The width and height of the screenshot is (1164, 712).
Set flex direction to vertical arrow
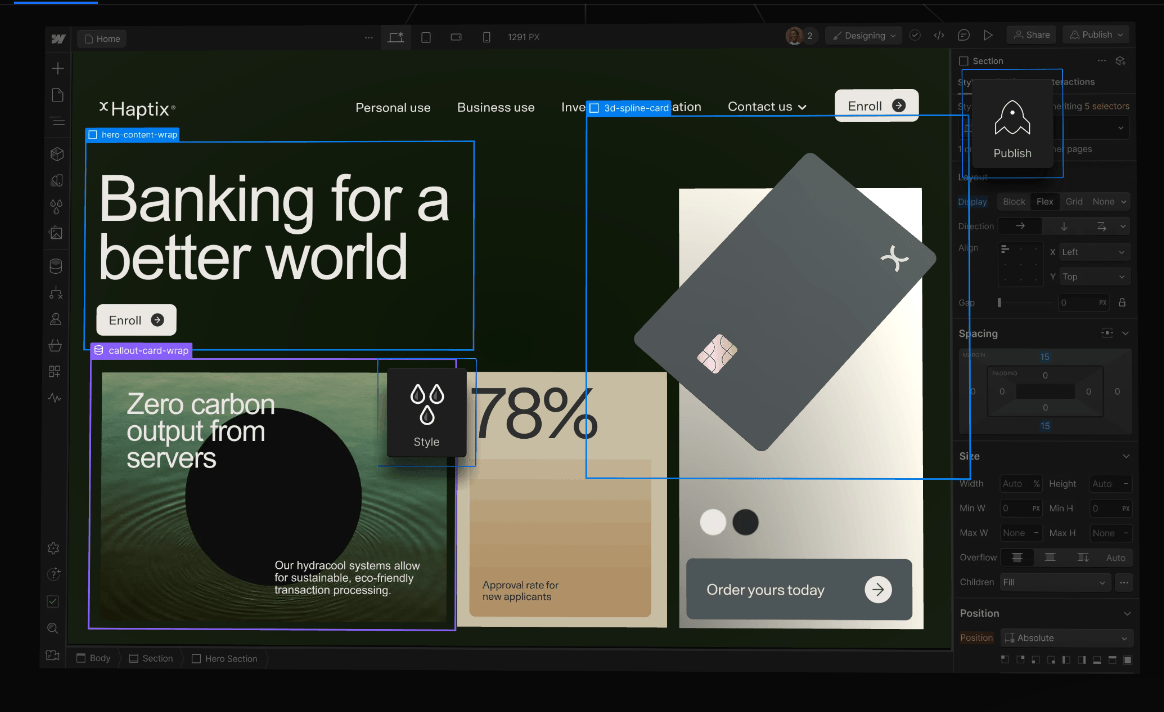[1063, 226]
